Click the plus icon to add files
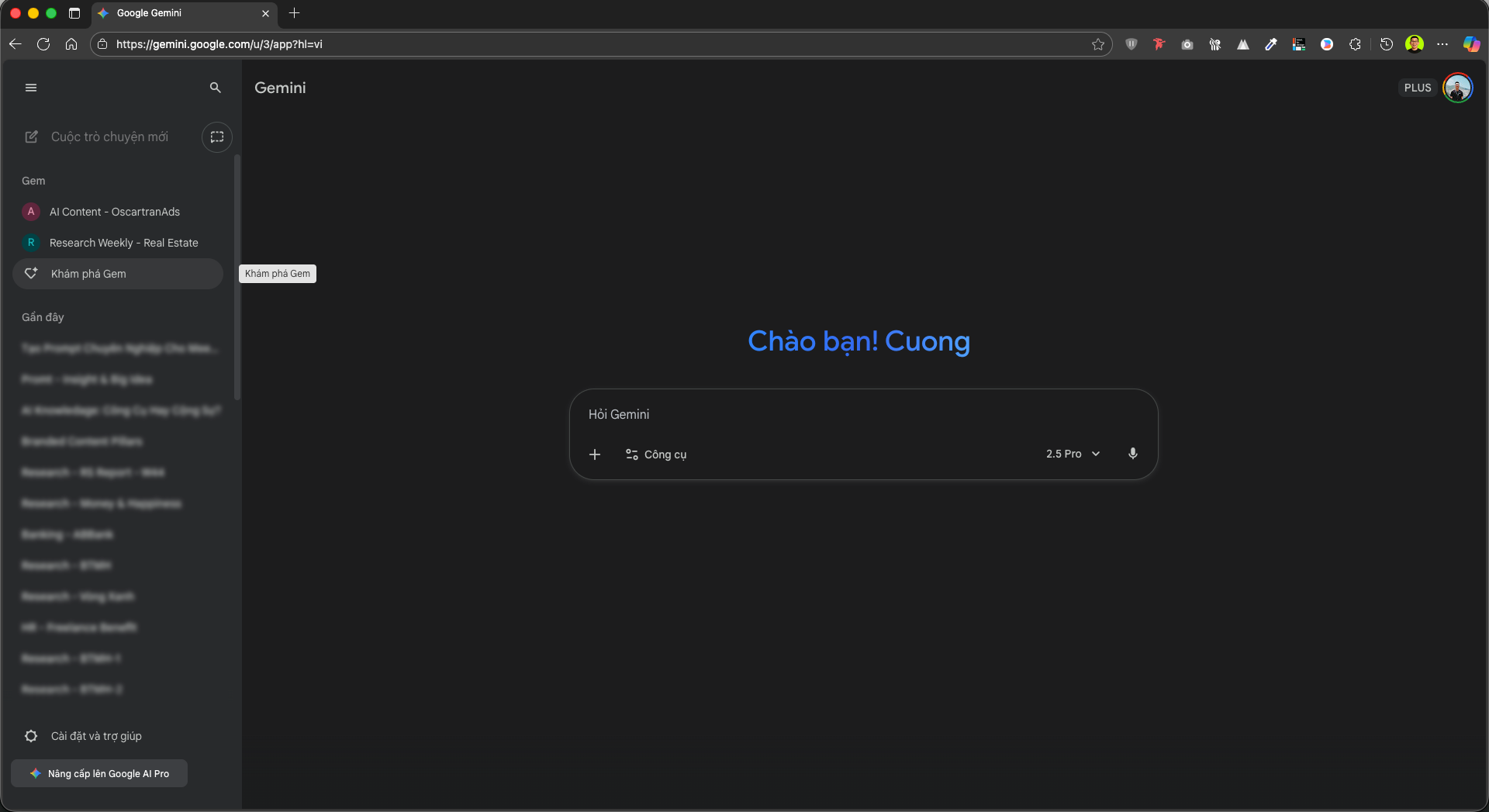The width and height of the screenshot is (1489, 812). [595, 454]
